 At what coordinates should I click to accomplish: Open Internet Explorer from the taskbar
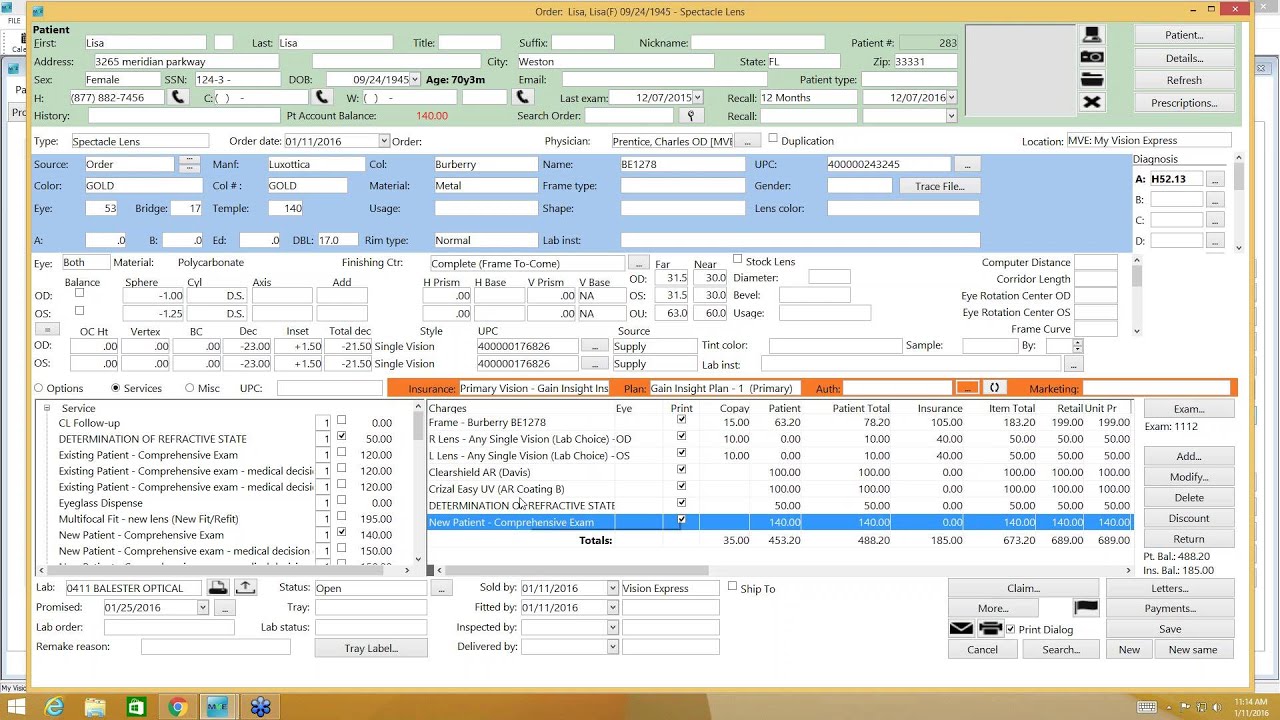coord(53,707)
